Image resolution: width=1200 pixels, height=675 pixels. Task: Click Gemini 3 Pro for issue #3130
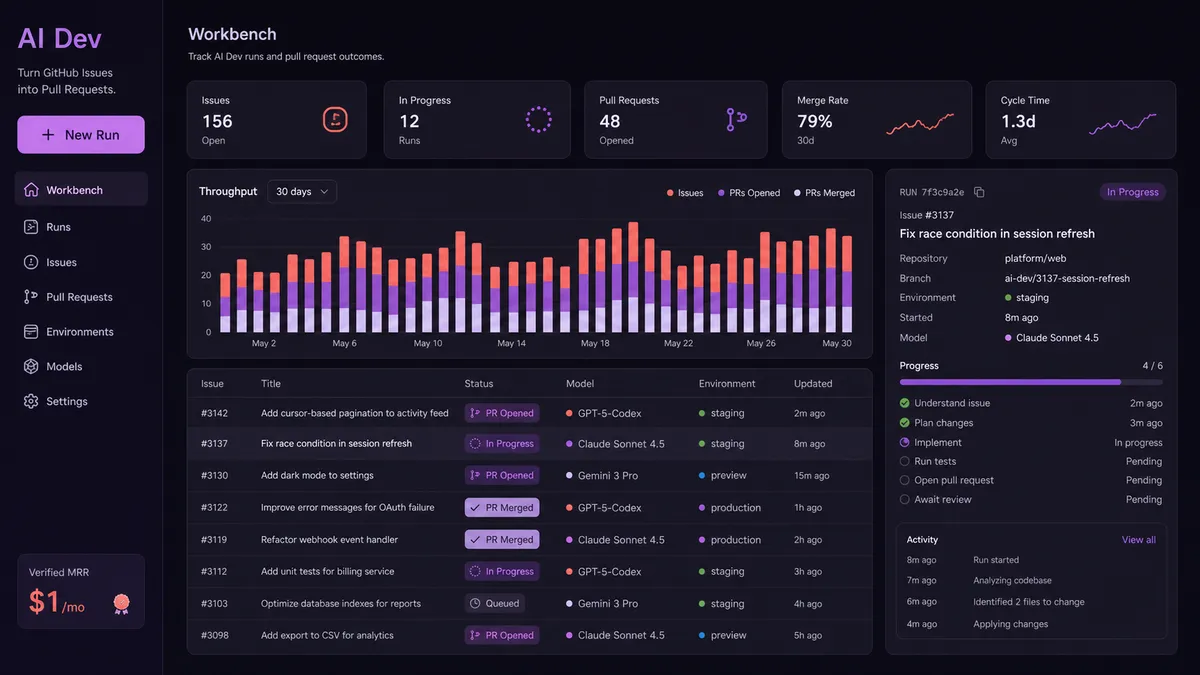601,476
